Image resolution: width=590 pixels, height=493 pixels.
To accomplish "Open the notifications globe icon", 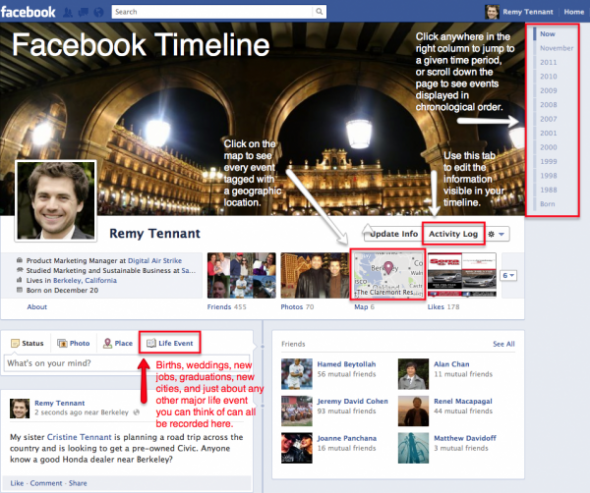I will pyautogui.click(x=99, y=12).
